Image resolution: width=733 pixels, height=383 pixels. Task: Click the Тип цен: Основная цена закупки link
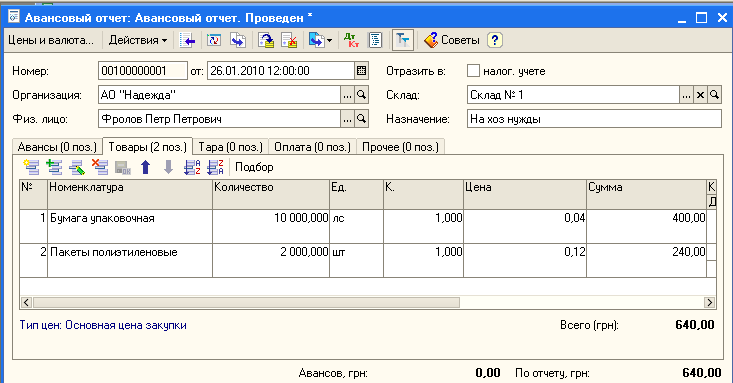[103, 325]
